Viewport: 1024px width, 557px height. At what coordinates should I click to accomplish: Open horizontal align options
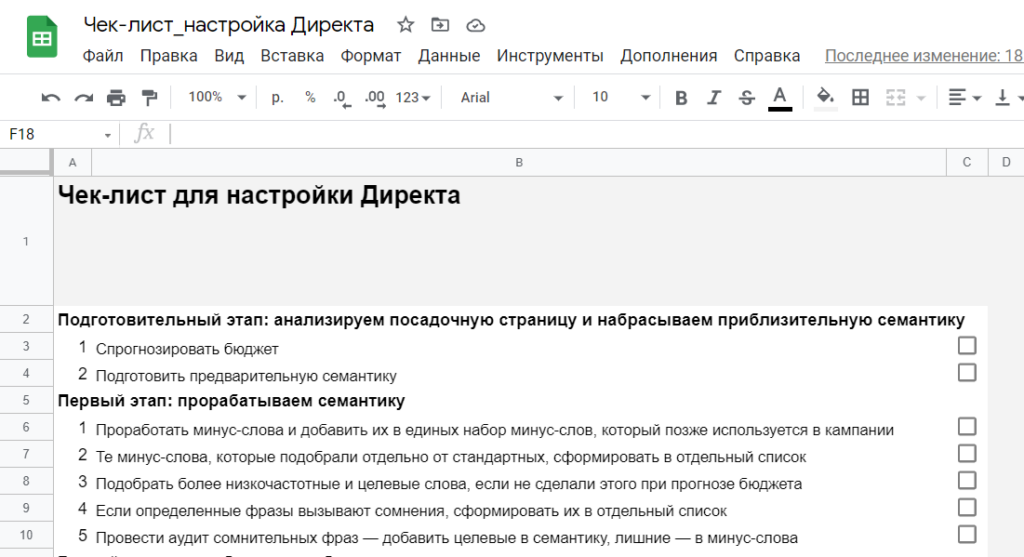(x=964, y=98)
